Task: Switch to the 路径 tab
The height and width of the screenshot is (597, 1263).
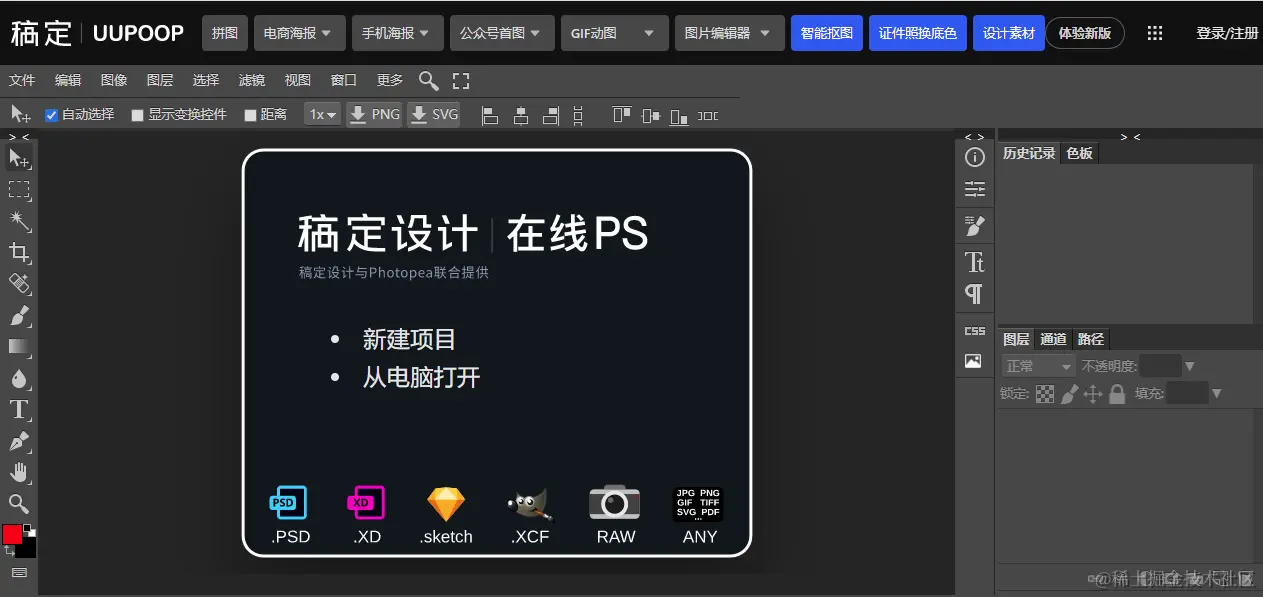Action: tap(1091, 339)
